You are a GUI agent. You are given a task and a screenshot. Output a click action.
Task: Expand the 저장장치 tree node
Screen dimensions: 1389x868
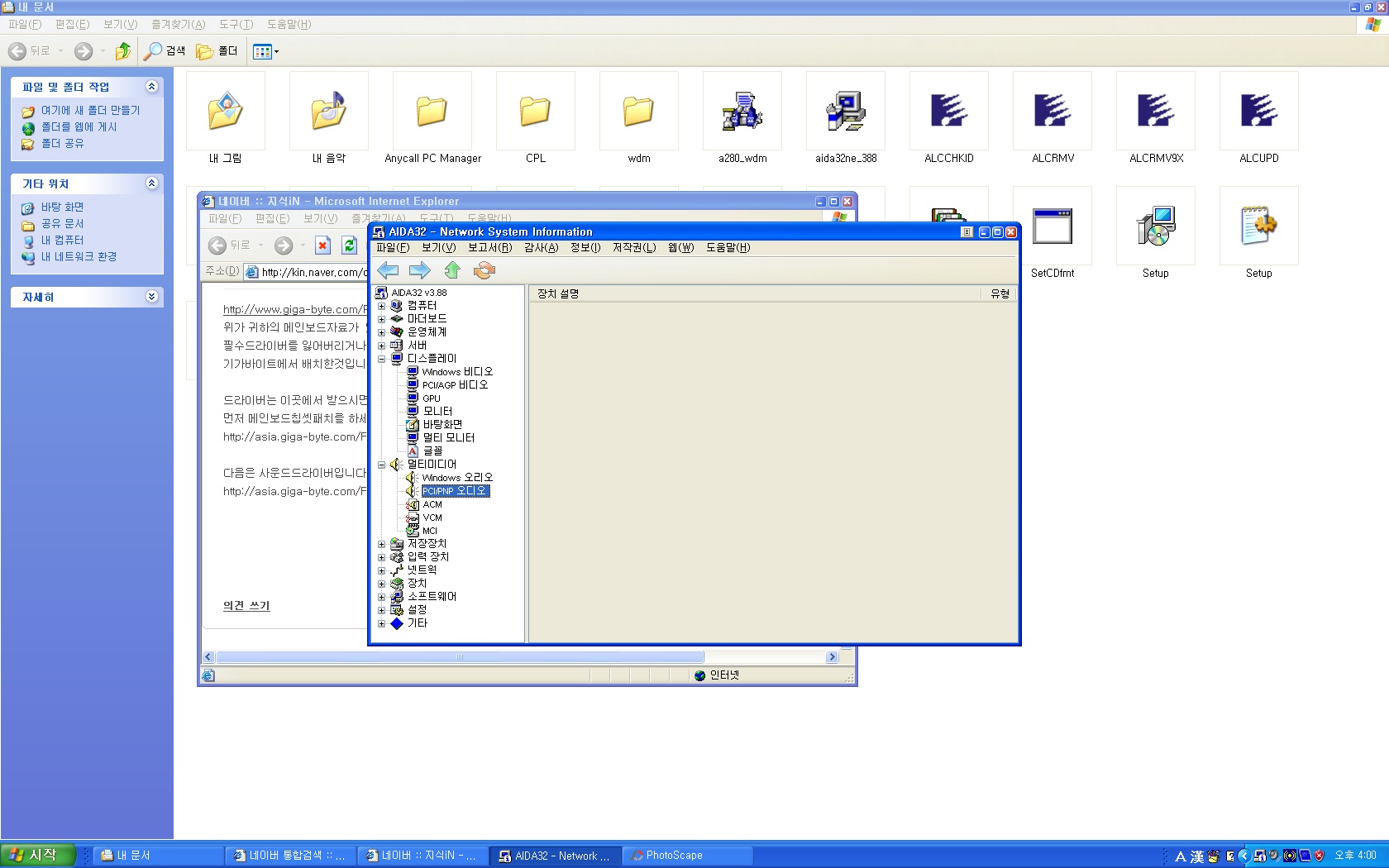(x=382, y=544)
